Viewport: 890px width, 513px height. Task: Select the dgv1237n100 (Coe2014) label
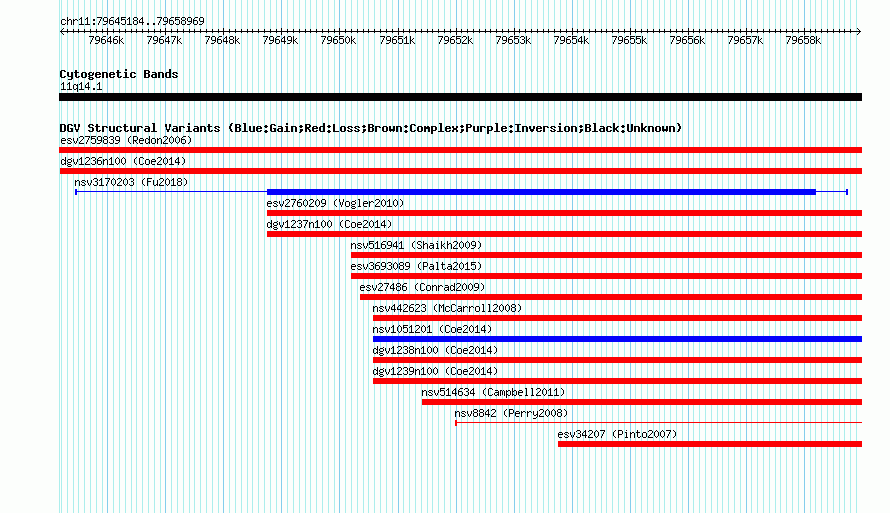(329, 224)
